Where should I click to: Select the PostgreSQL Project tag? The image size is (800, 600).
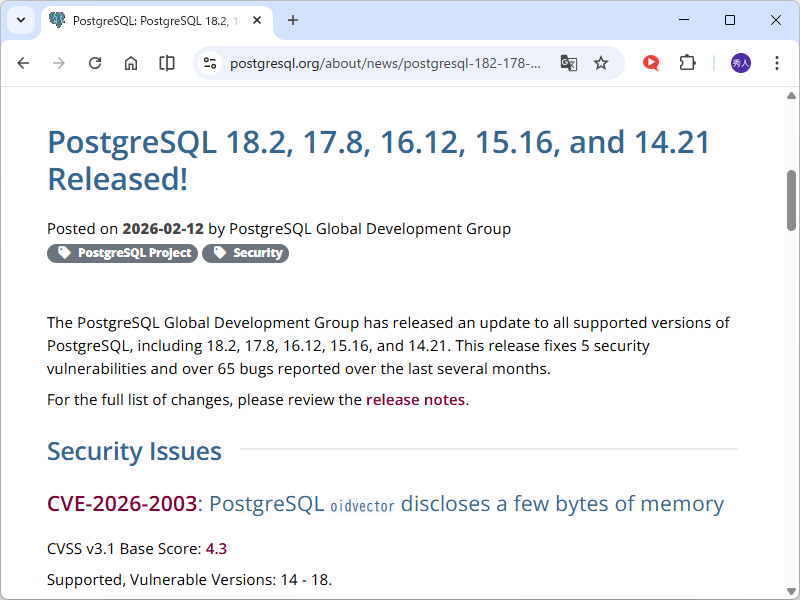[122, 253]
